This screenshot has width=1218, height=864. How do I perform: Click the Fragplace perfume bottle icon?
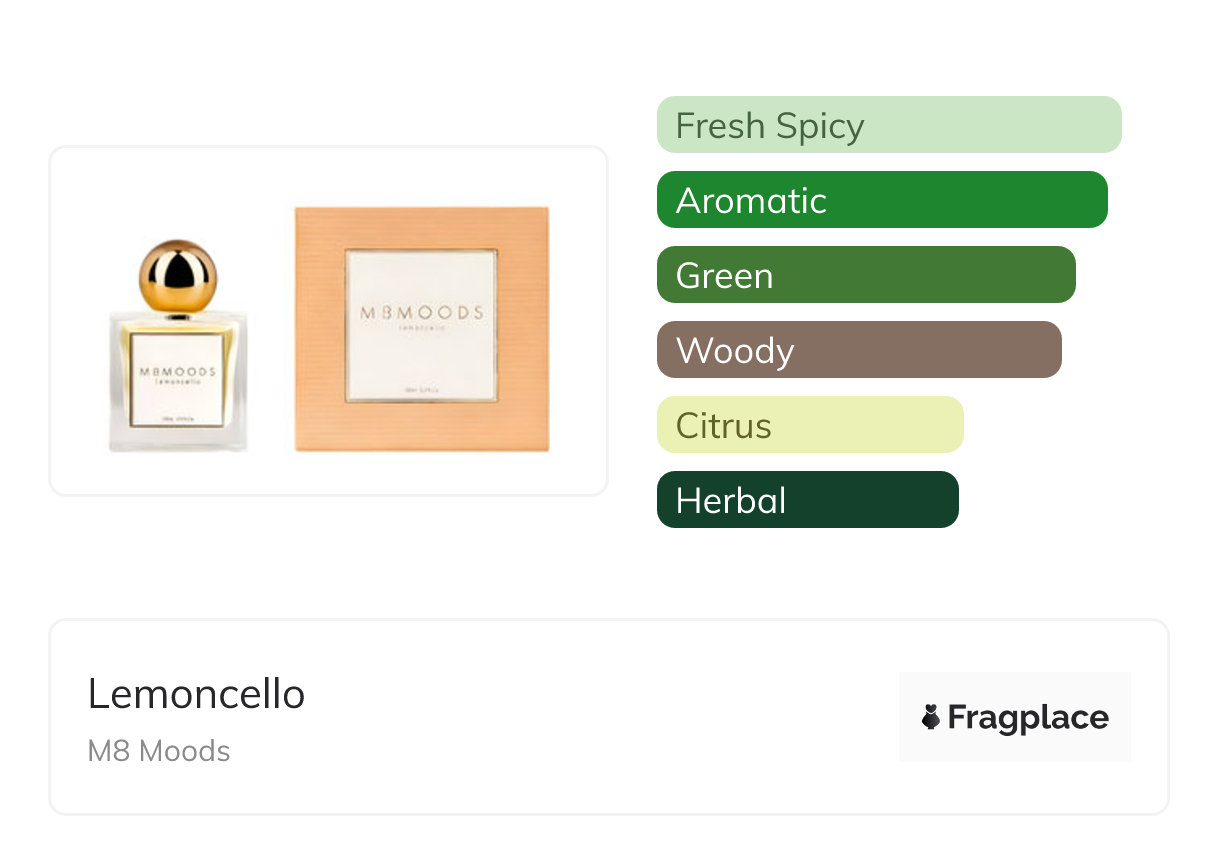(x=931, y=717)
